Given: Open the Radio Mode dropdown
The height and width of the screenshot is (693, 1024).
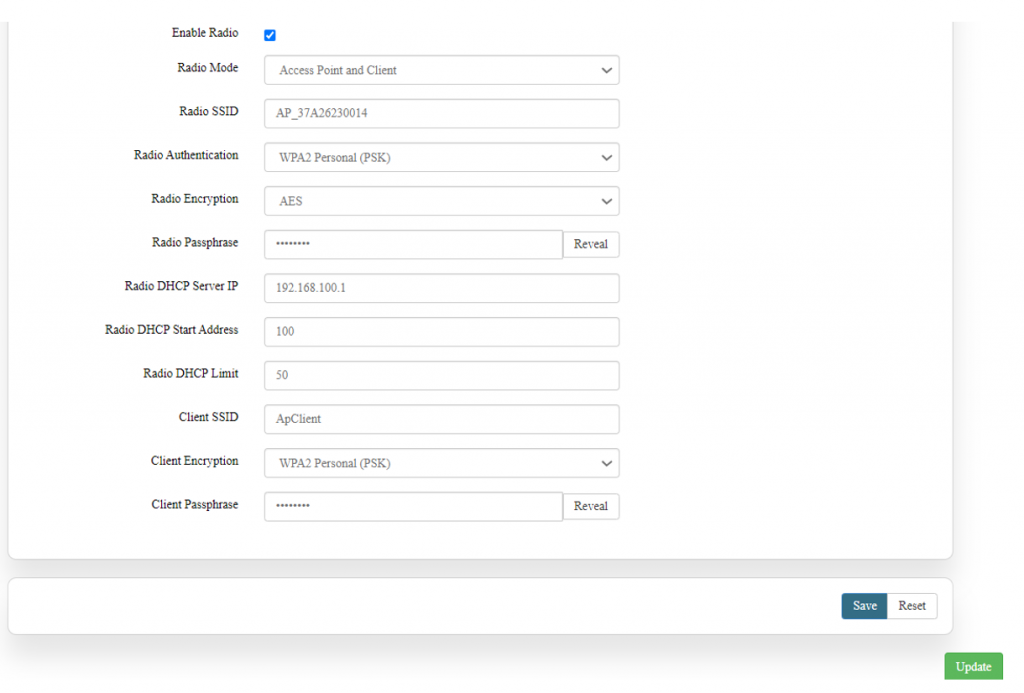Looking at the screenshot, I should tap(441, 70).
